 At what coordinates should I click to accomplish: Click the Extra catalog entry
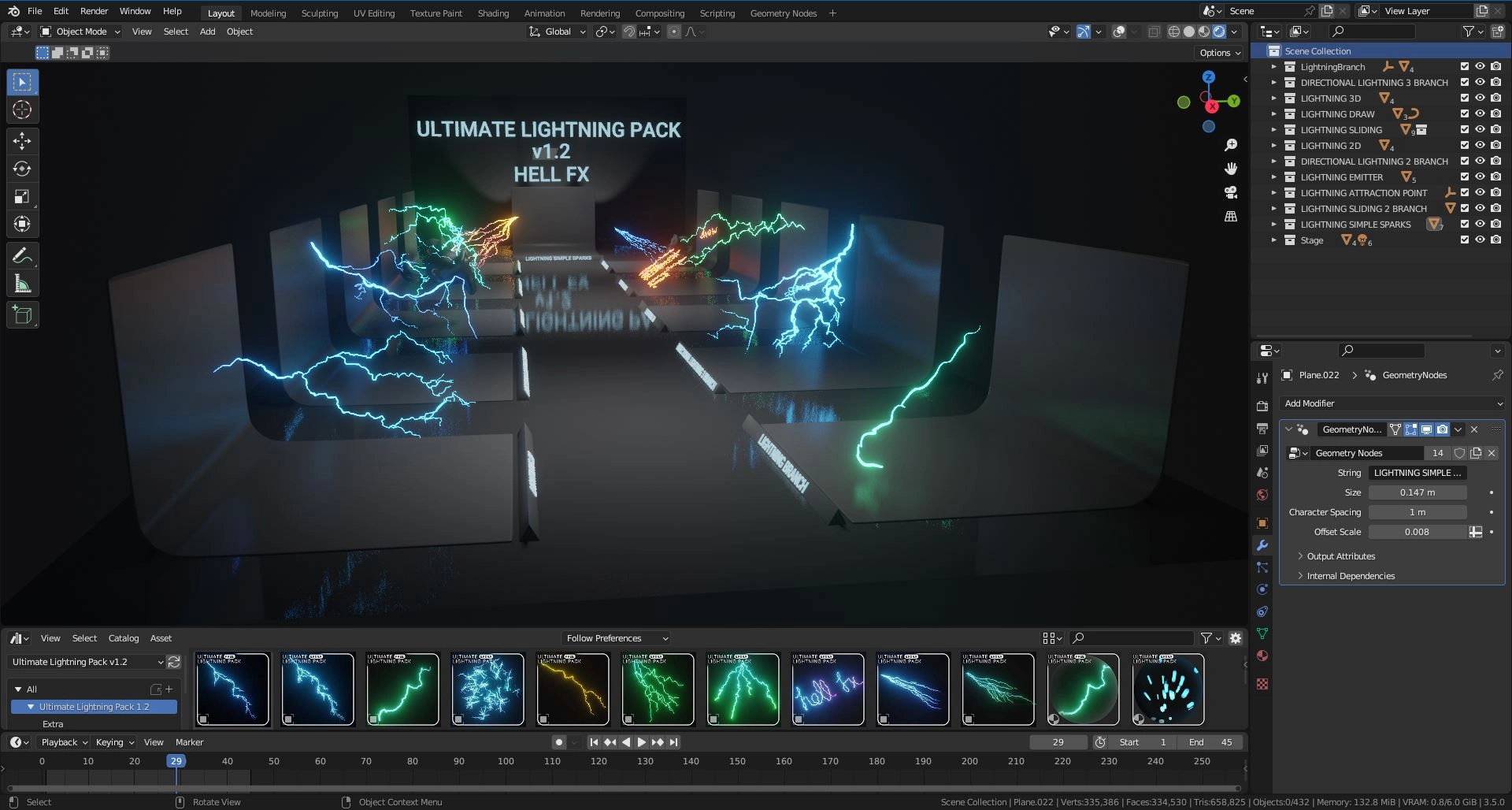[x=53, y=724]
